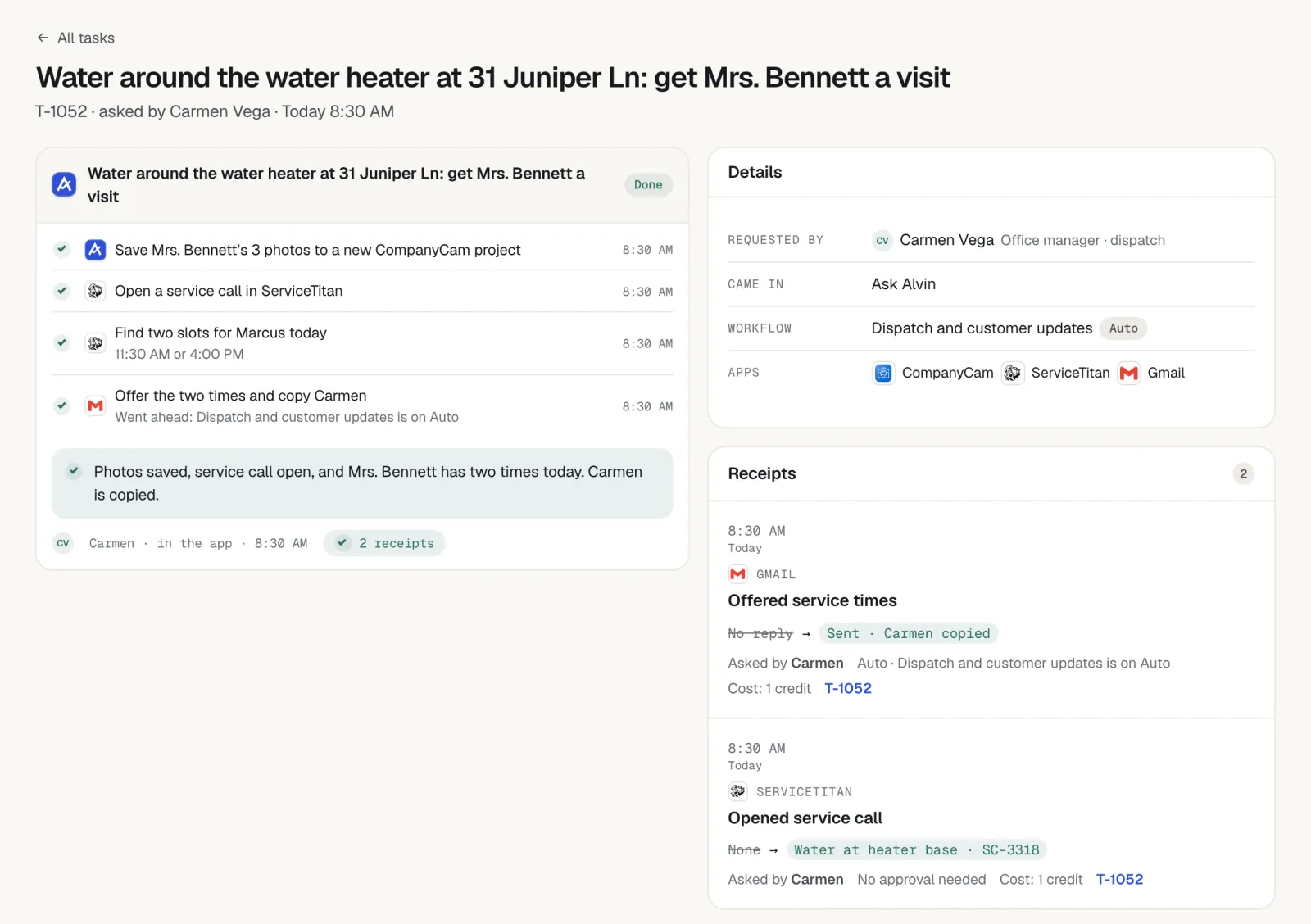
Task: Click the Offered service times receipt title
Action: (812, 600)
